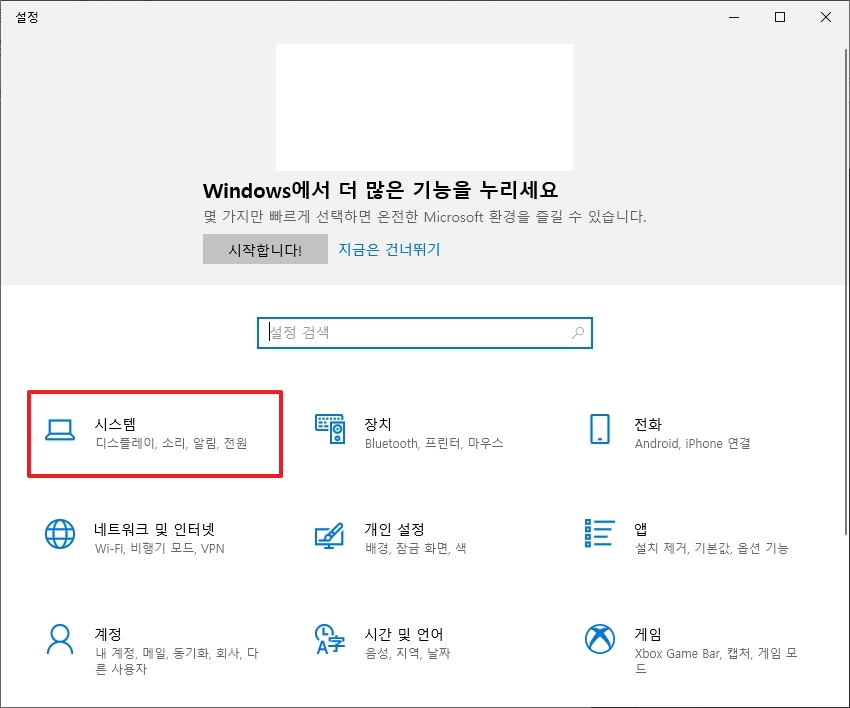Image resolution: width=850 pixels, height=708 pixels.
Task: Click Bluetooth, 프린터, 마우스 description
Action: pos(434,443)
